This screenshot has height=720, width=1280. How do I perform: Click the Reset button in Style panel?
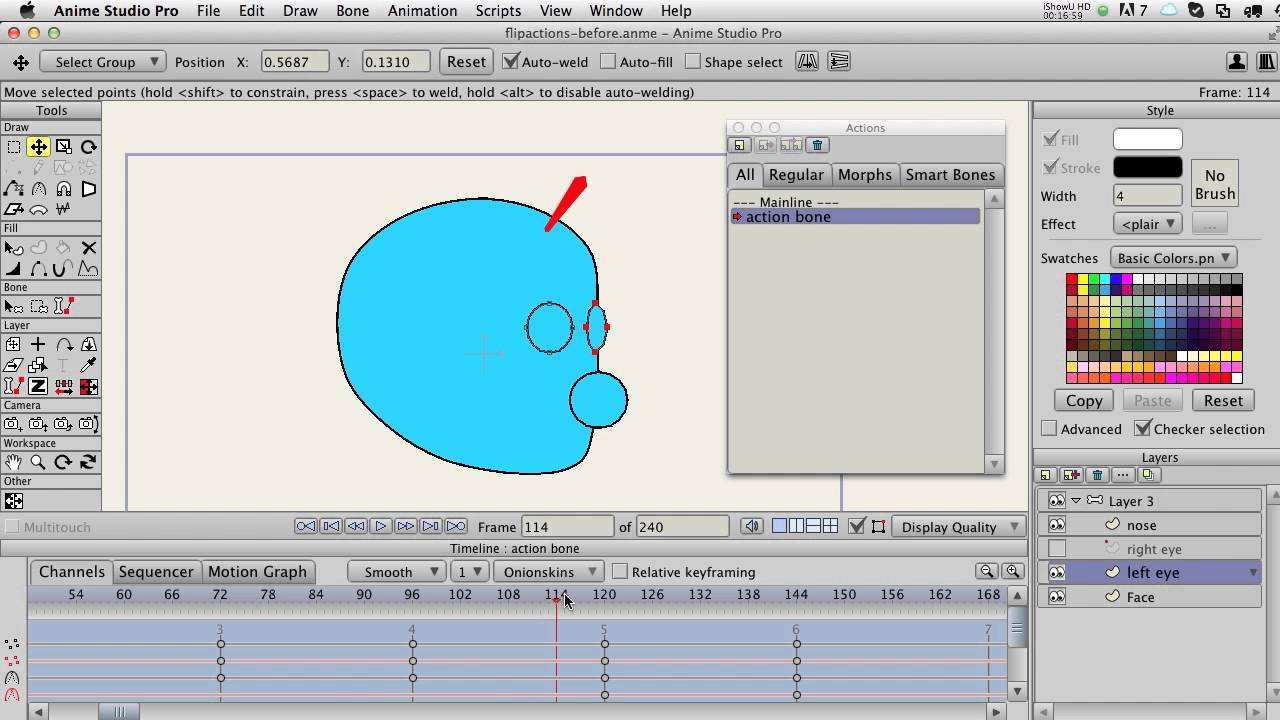click(x=1223, y=400)
